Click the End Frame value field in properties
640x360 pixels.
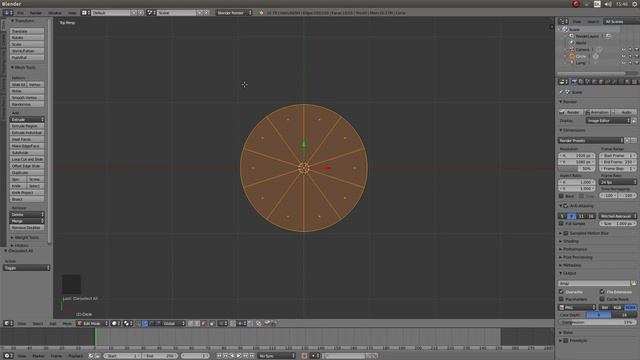[618, 162]
